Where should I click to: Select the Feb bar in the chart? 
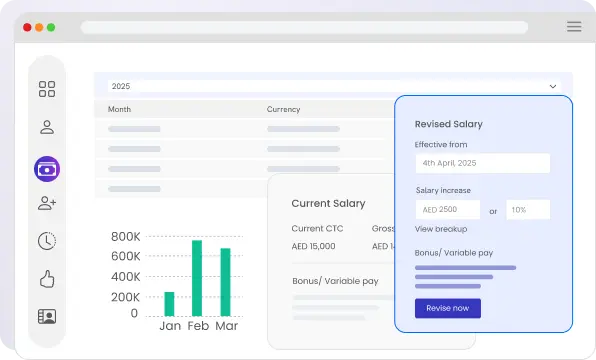(197, 278)
